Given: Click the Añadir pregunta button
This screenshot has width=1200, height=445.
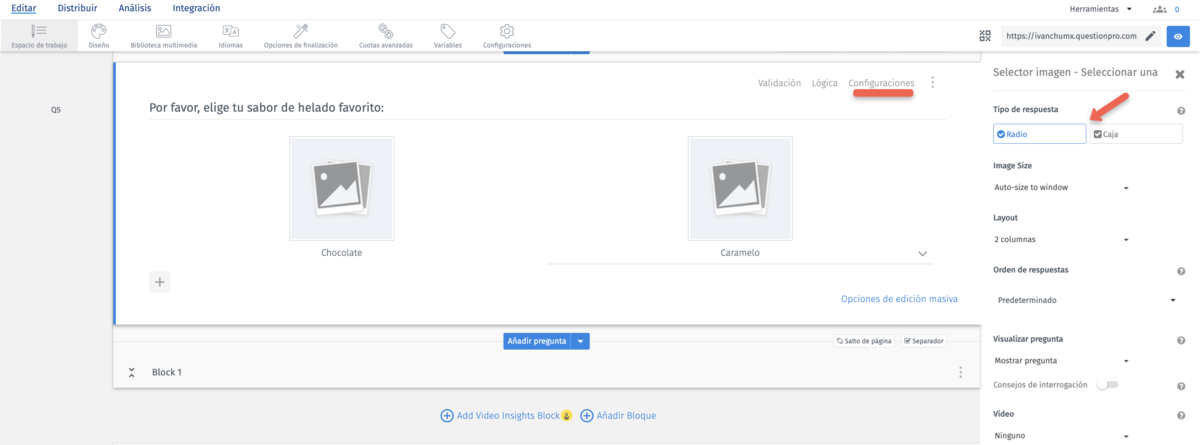Looking at the screenshot, I should 538,341.
